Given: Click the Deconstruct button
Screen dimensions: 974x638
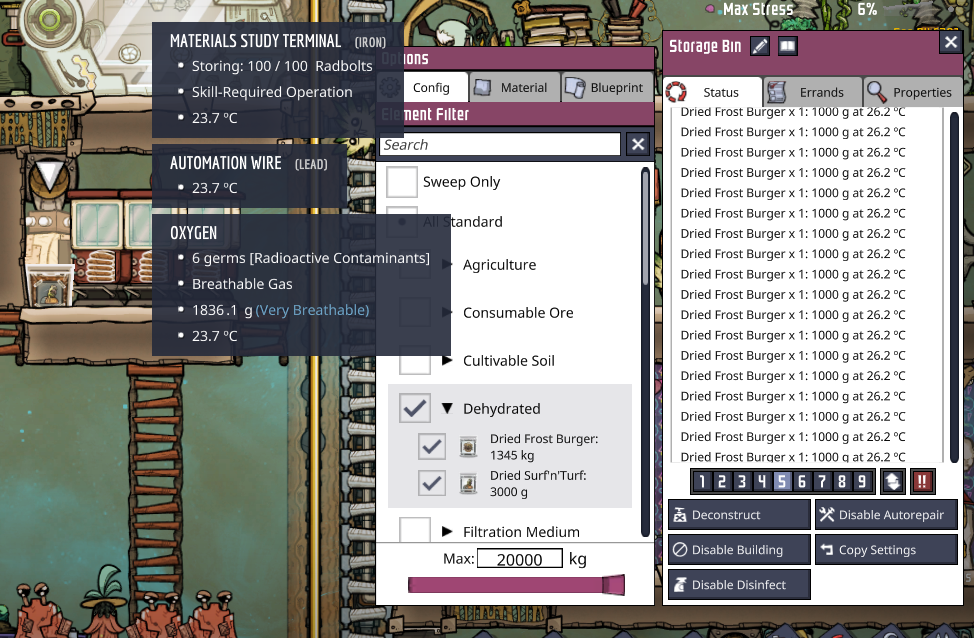Looking at the screenshot, I should point(739,514).
